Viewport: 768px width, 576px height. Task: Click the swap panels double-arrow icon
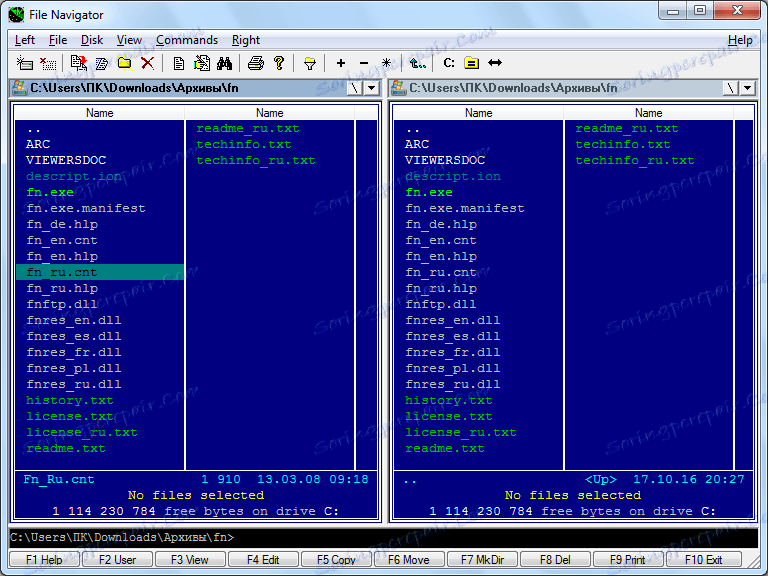pyautogui.click(x=495, y=63)
